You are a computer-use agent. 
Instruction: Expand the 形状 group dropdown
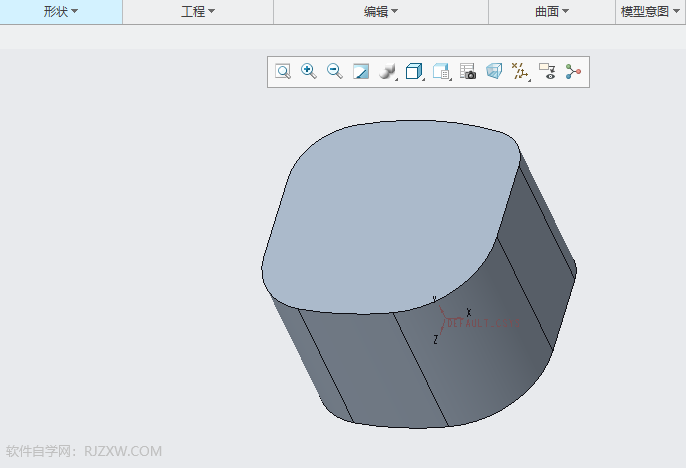click(x=60, y=12)
